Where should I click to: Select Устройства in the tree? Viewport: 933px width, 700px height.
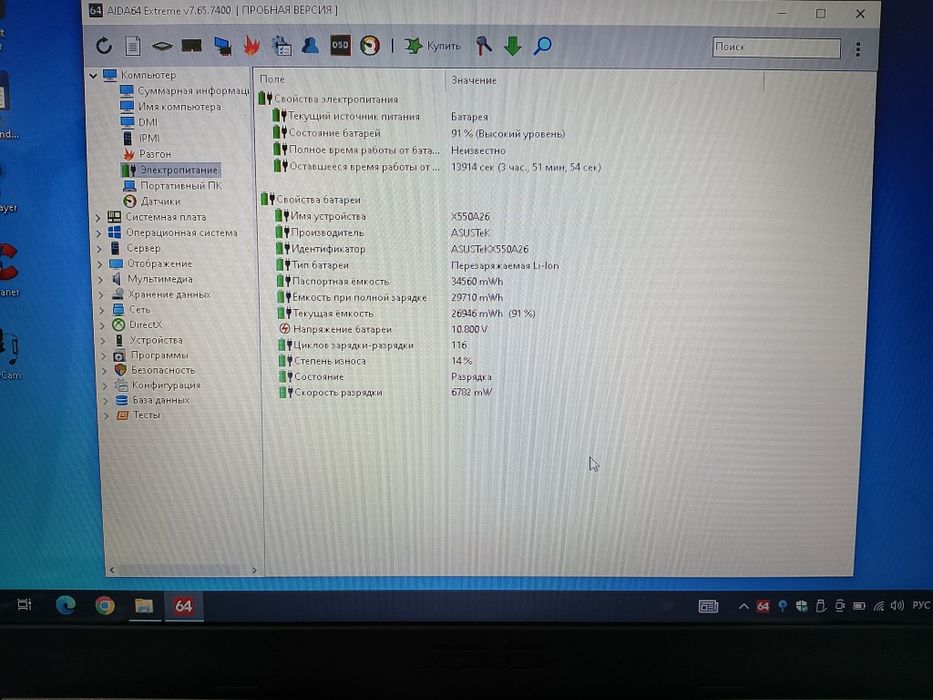148,340
